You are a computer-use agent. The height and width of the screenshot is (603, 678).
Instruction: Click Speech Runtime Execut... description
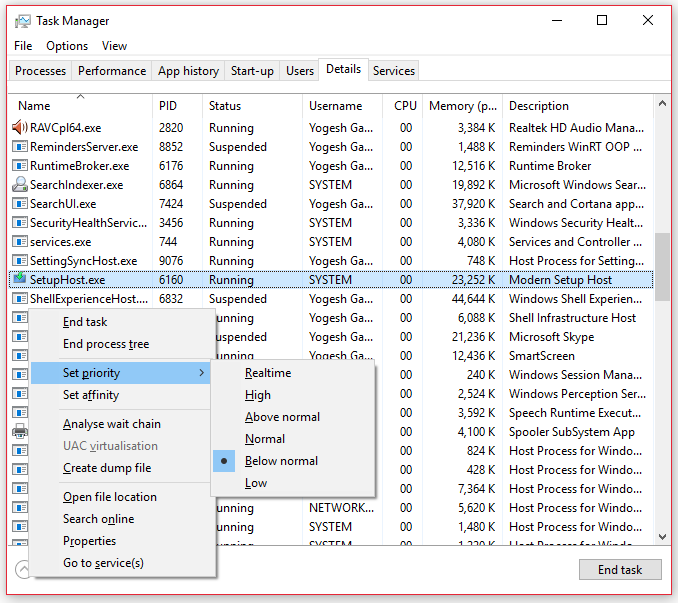pyautogui.click(x=575, y=413)
